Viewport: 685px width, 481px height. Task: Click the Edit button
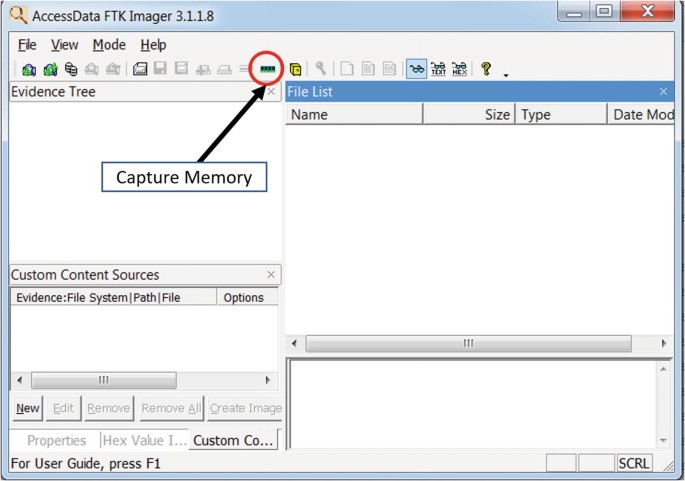[64, 408]
